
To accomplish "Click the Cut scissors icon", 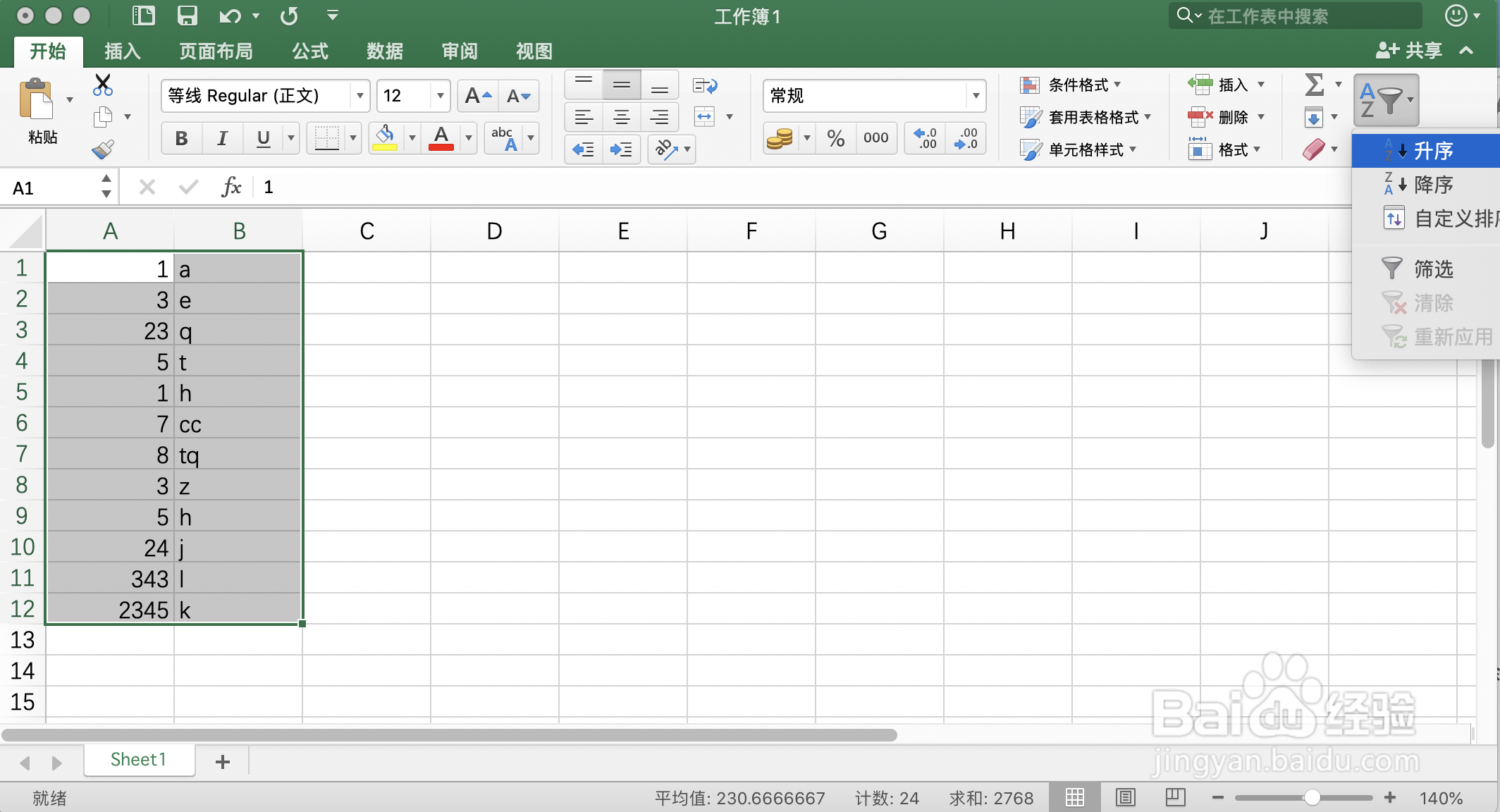I will pos(103,85).
